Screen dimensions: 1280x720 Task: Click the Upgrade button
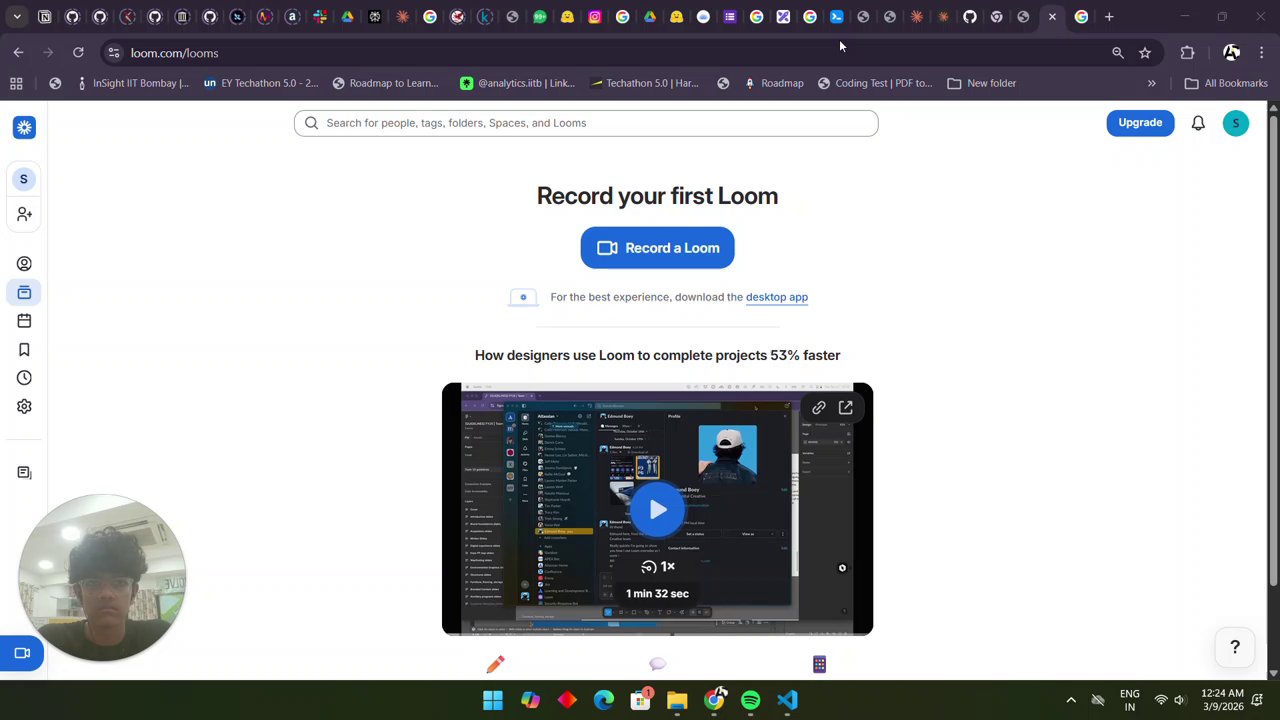pyautogui.click(x=1140, y=123)
